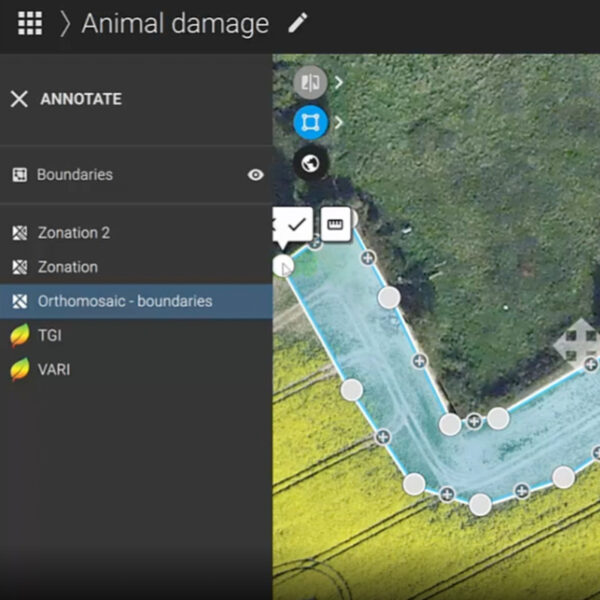Select the VARI index layer
Screen dimensions: 600x600
point(53,370)
